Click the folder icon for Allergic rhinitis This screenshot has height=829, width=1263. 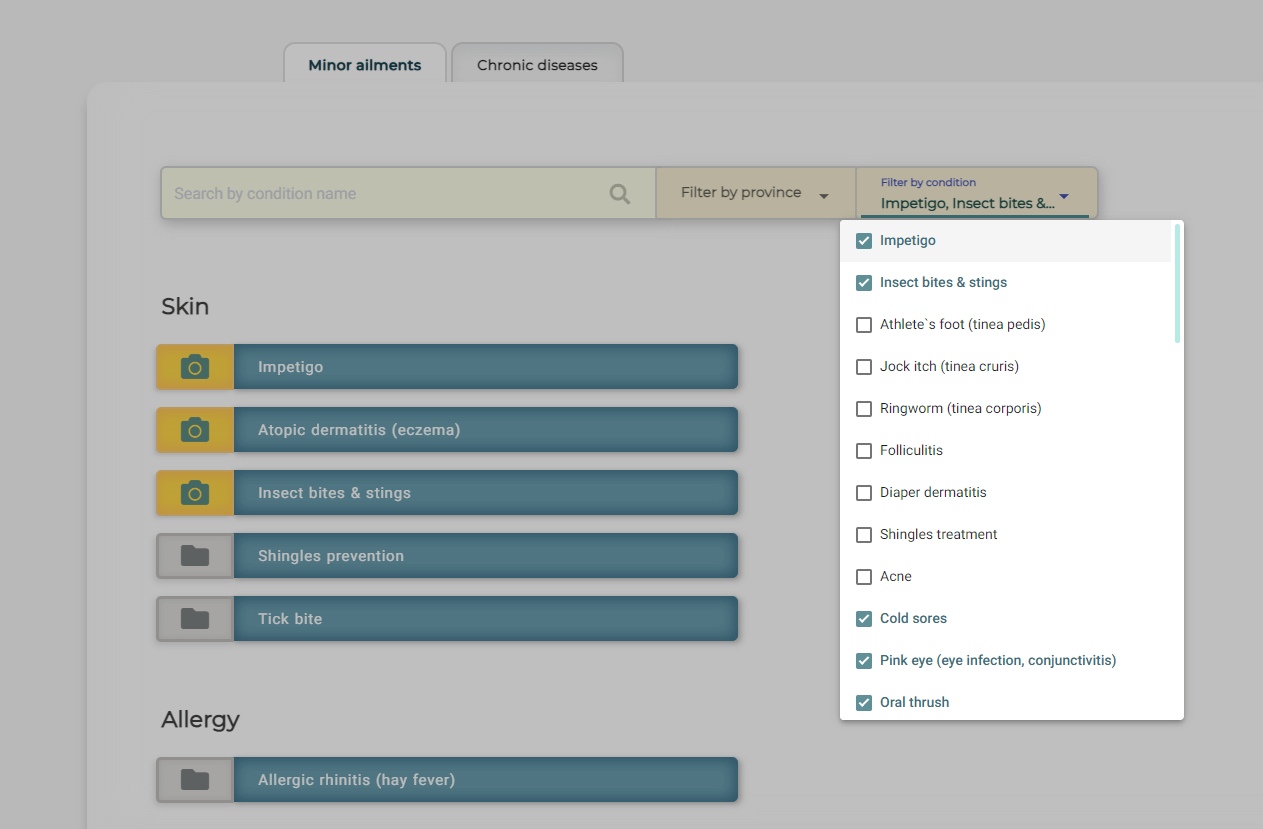tap(194, 779)
